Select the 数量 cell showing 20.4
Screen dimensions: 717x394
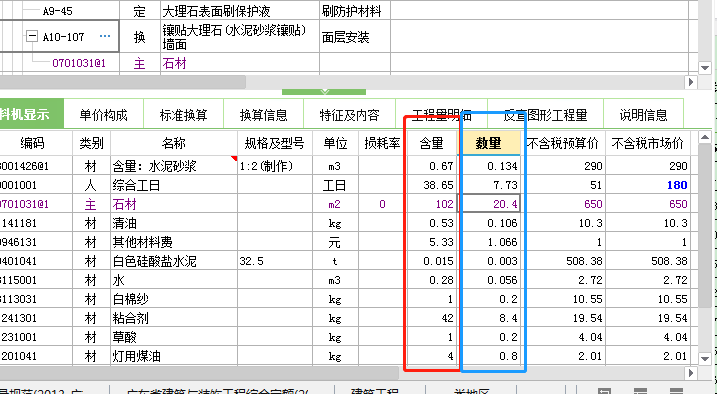[489, 204]
